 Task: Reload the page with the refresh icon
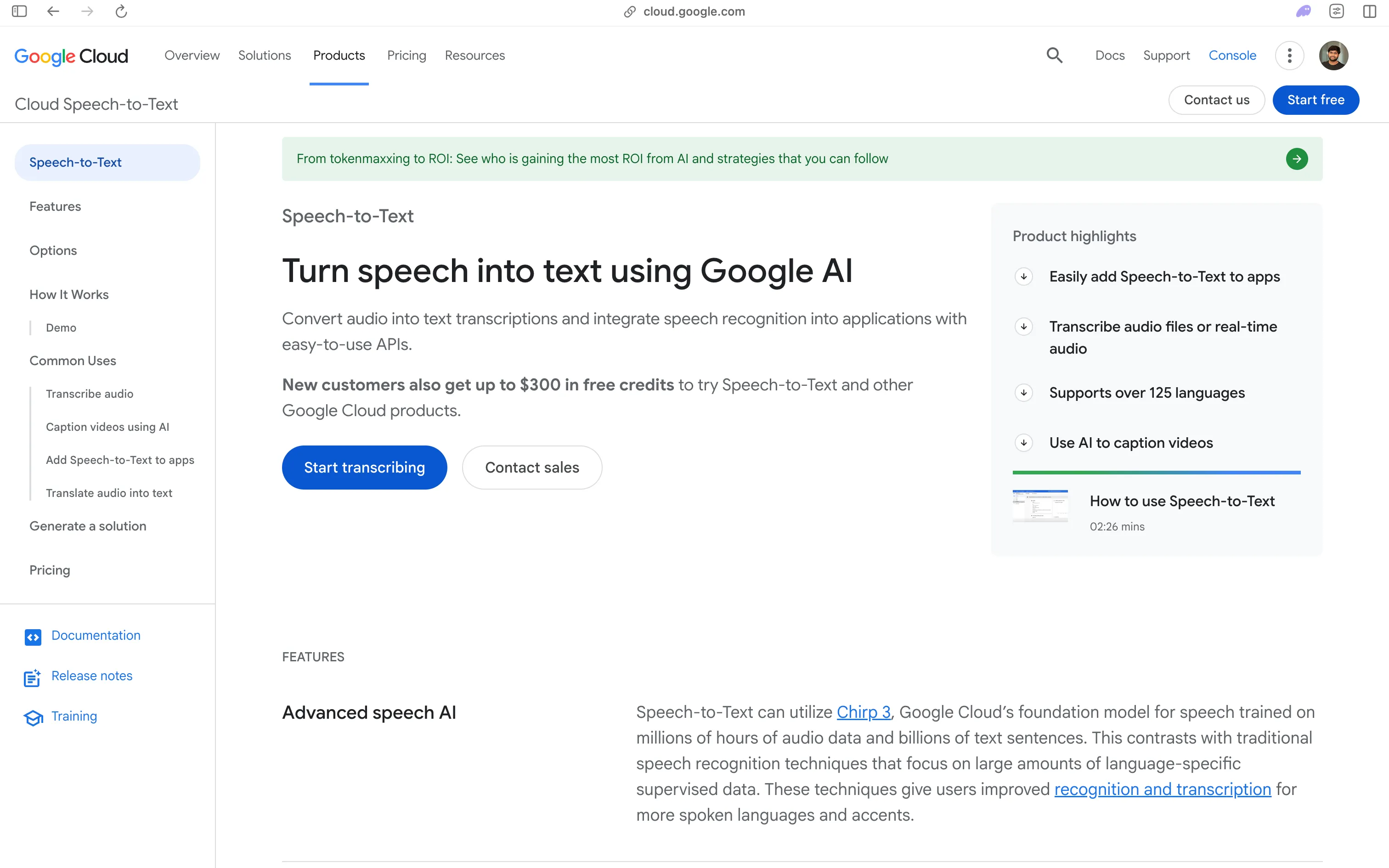coord(121,11)
